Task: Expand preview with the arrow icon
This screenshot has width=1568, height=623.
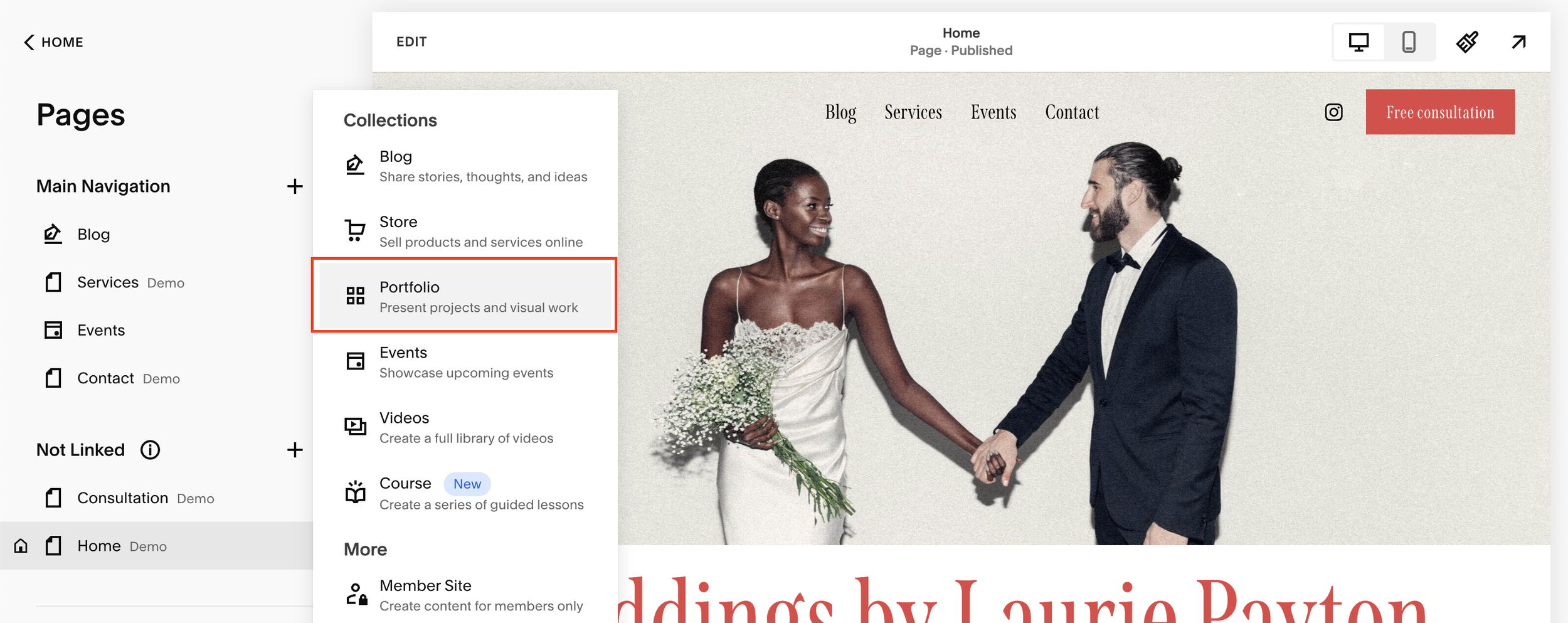Action: (1518, 42)
